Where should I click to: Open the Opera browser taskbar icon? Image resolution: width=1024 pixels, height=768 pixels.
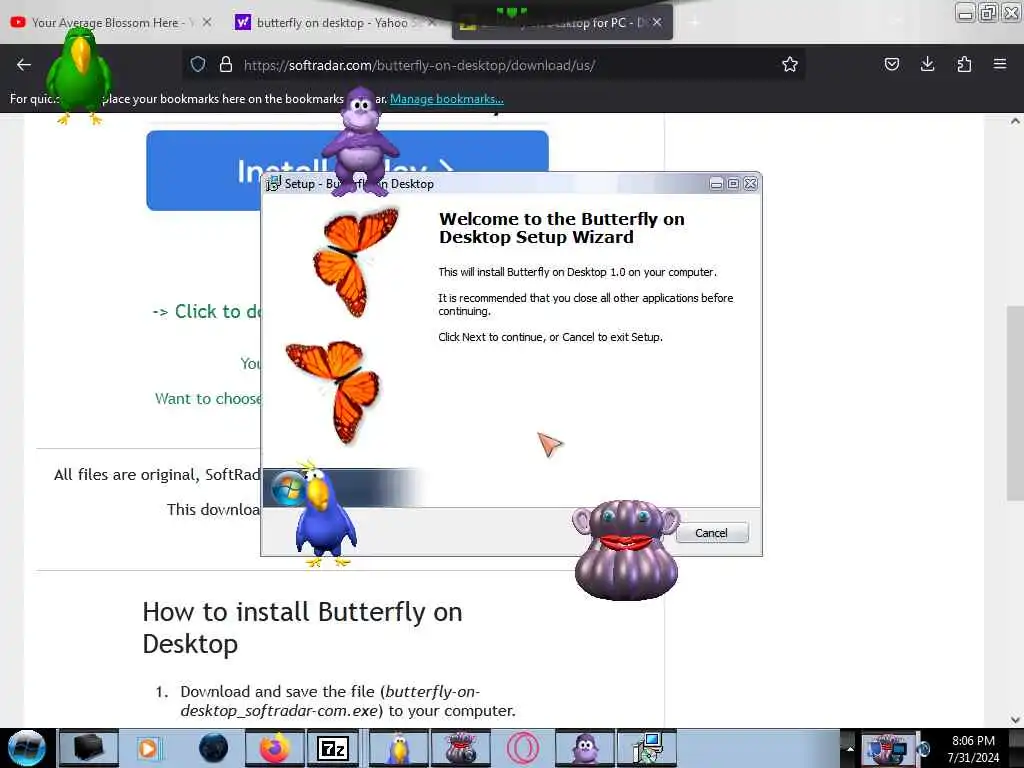click(x=523, y=748)
